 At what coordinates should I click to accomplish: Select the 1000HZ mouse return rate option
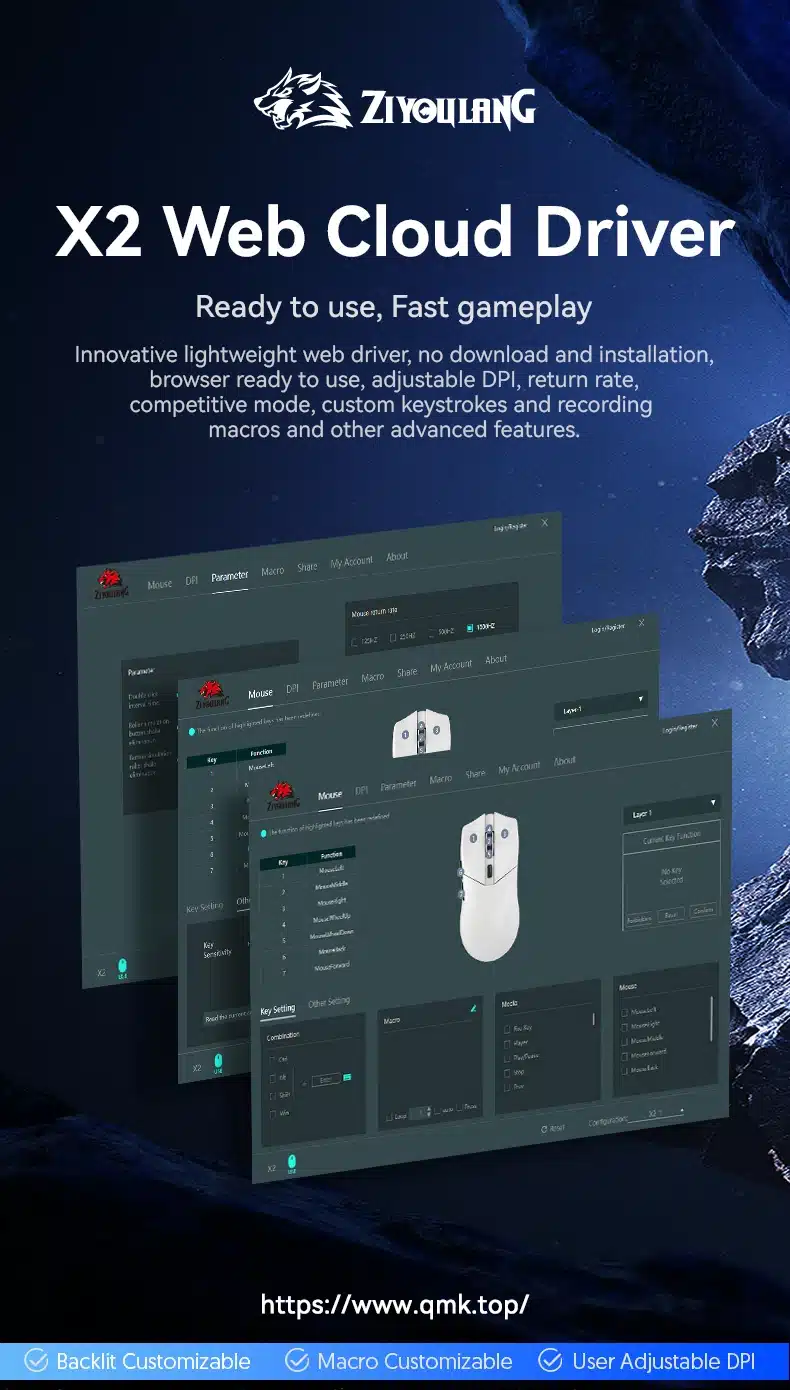(x=470, y=628)
